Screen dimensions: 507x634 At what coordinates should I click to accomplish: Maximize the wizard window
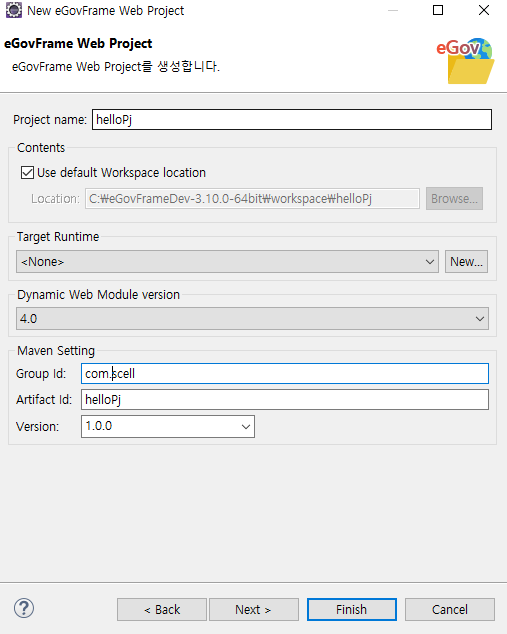pos(438,10)
